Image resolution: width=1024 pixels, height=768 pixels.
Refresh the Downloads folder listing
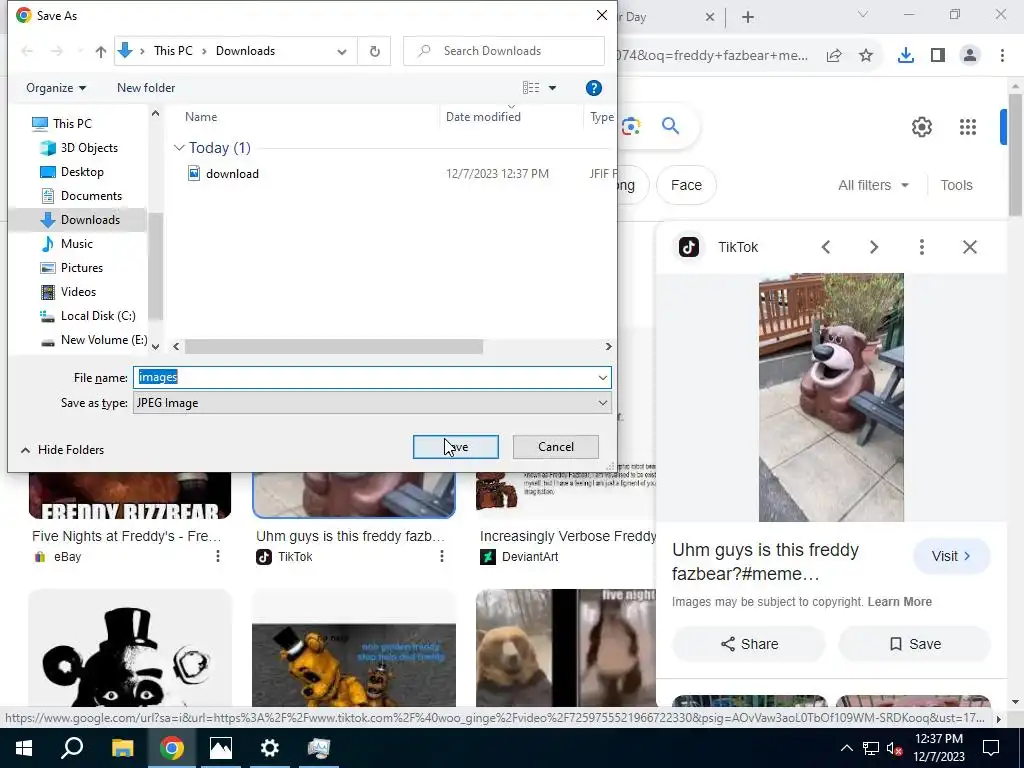[374, 51]
